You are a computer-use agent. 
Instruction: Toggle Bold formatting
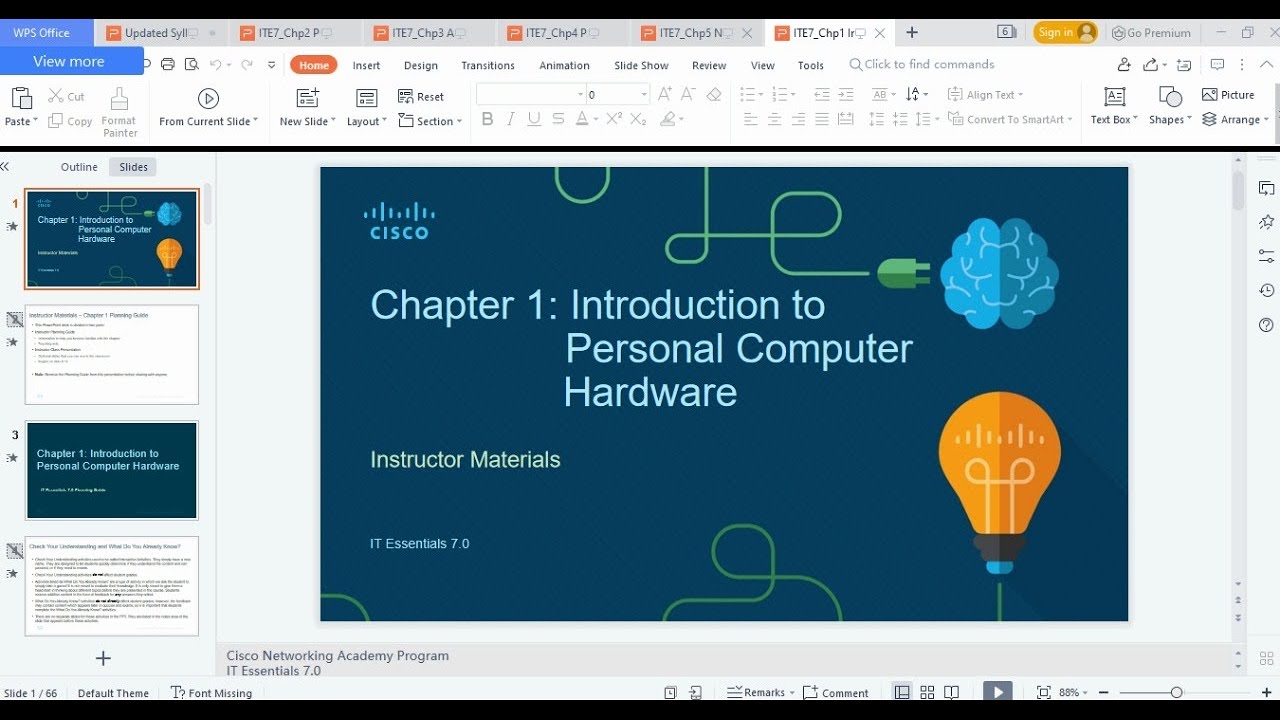[x=487, y=119]
